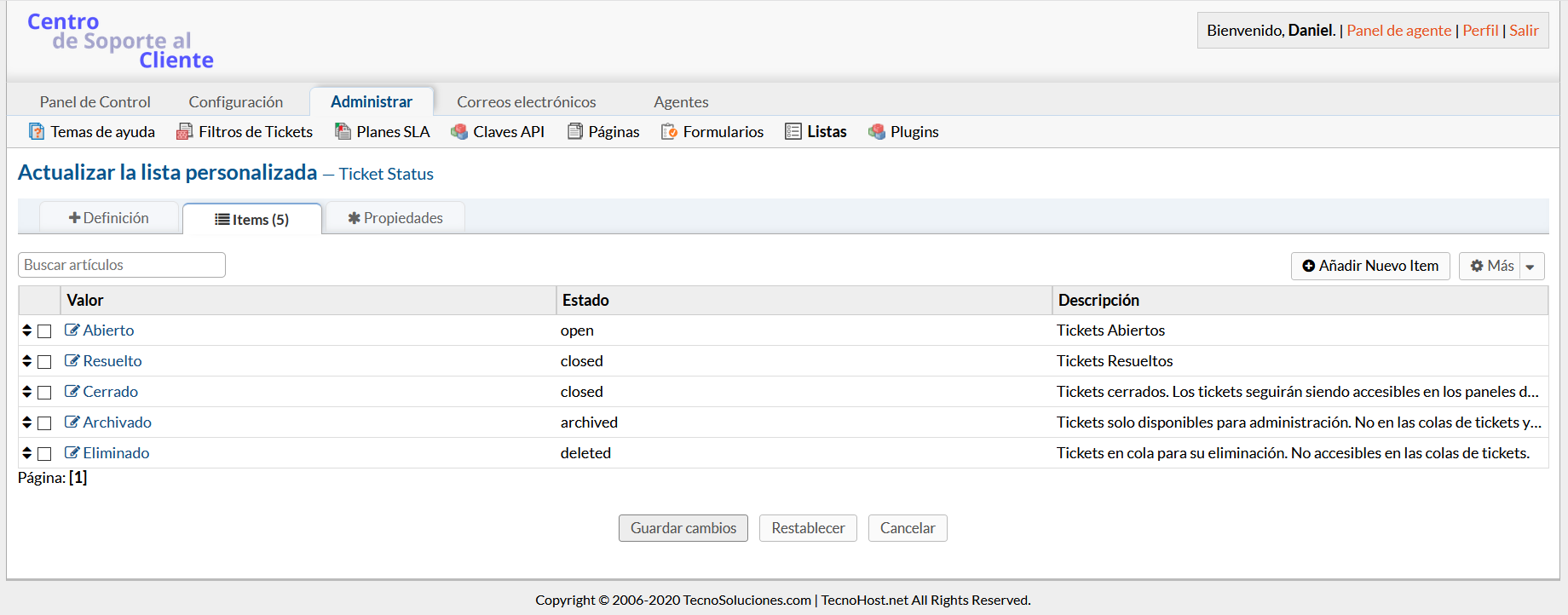Click the Plugins icon
The width and height of the screenshot is (1568, 615).
pos(876,132)
